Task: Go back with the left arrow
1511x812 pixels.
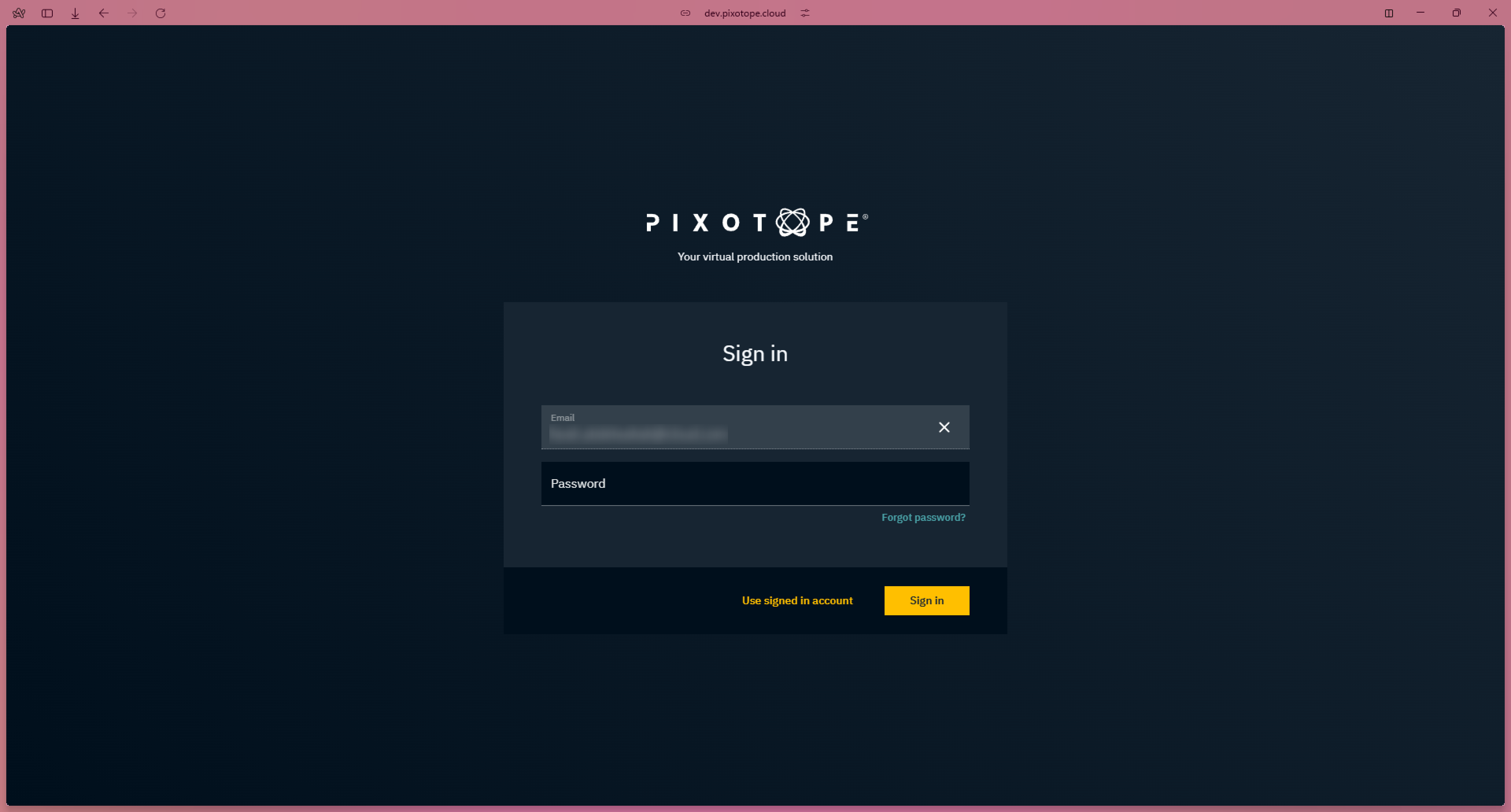Action: (104, 13)
